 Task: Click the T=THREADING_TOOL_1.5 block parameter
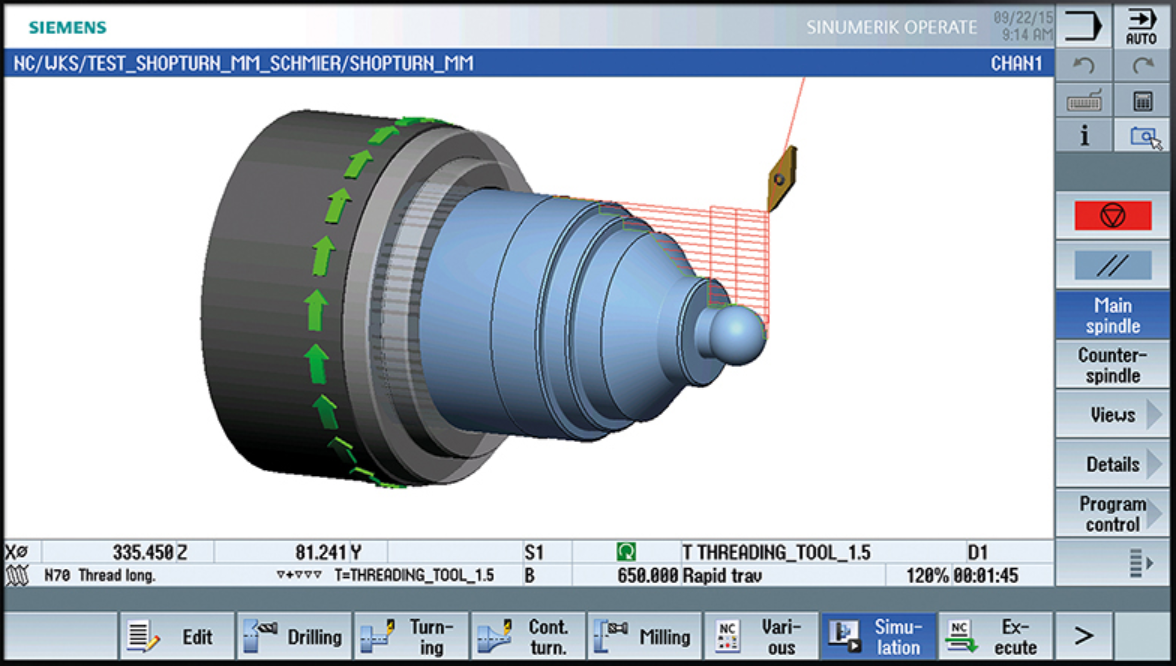pyautogui.click(x=414, y=575)
